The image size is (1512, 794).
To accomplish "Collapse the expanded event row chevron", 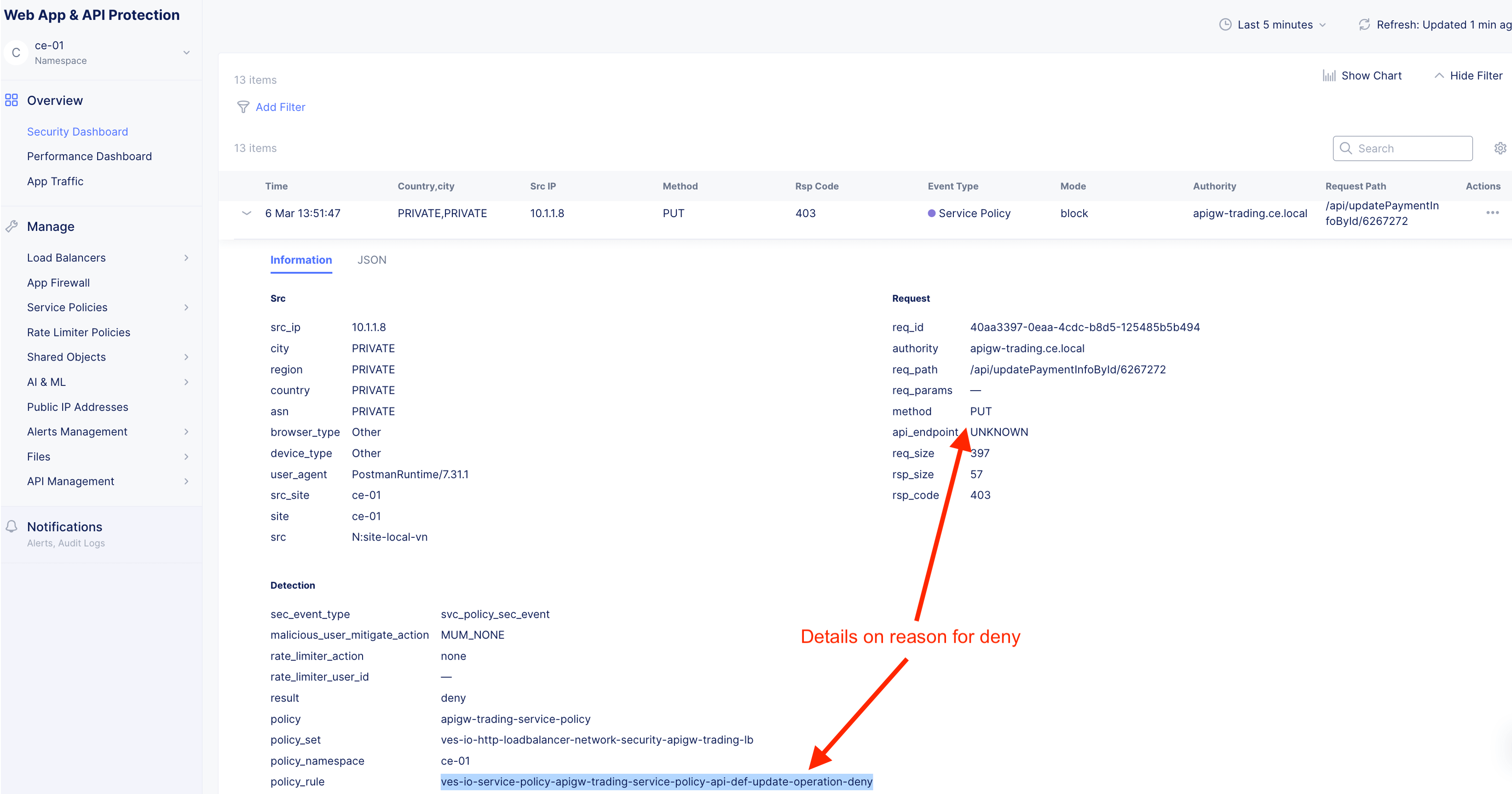I will coord(247,213).
